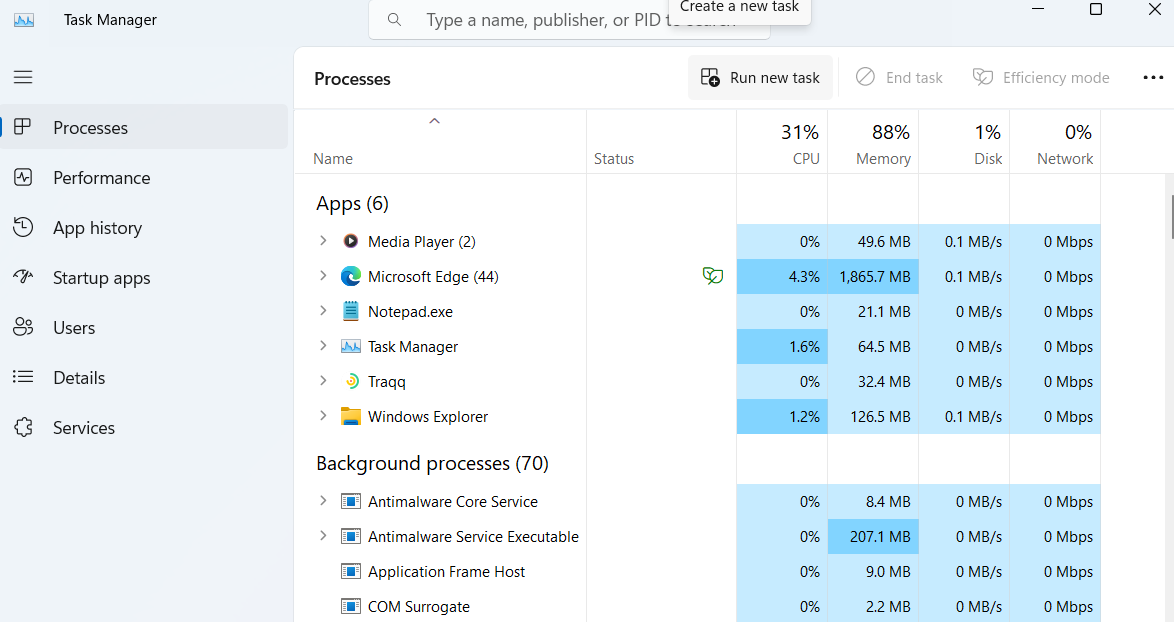Viewport: 1174px width, 622px height.
Task: Click the Traqq app icon
Action: pos(351,382)
